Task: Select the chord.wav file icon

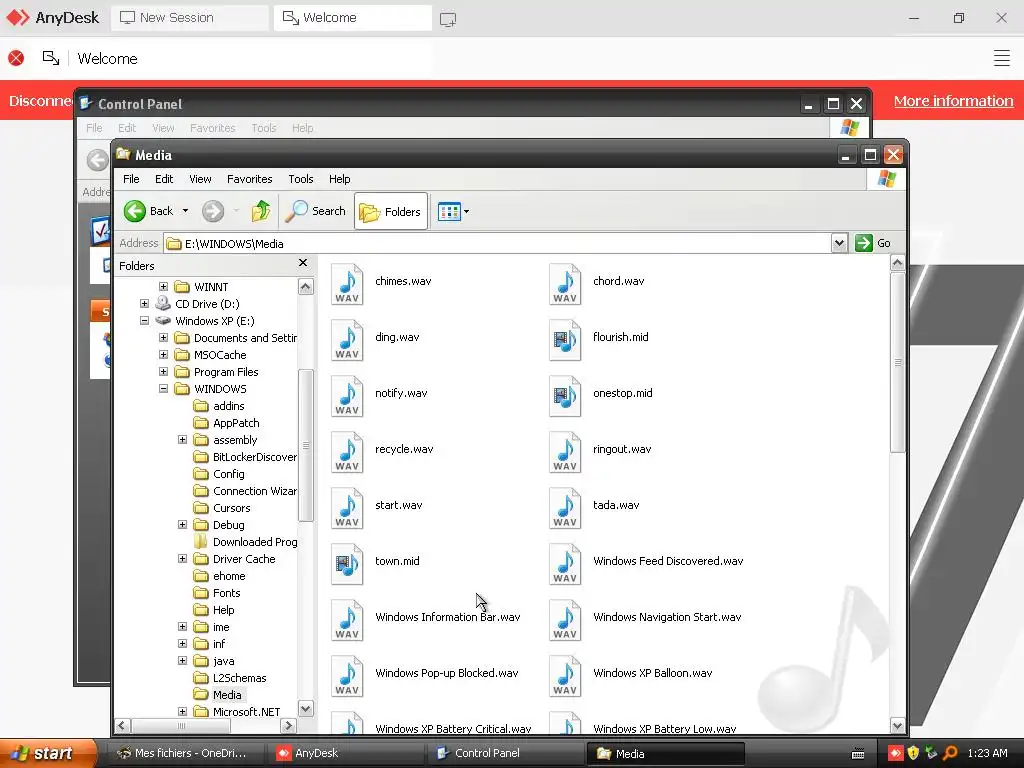Action: tap(565, 284)
